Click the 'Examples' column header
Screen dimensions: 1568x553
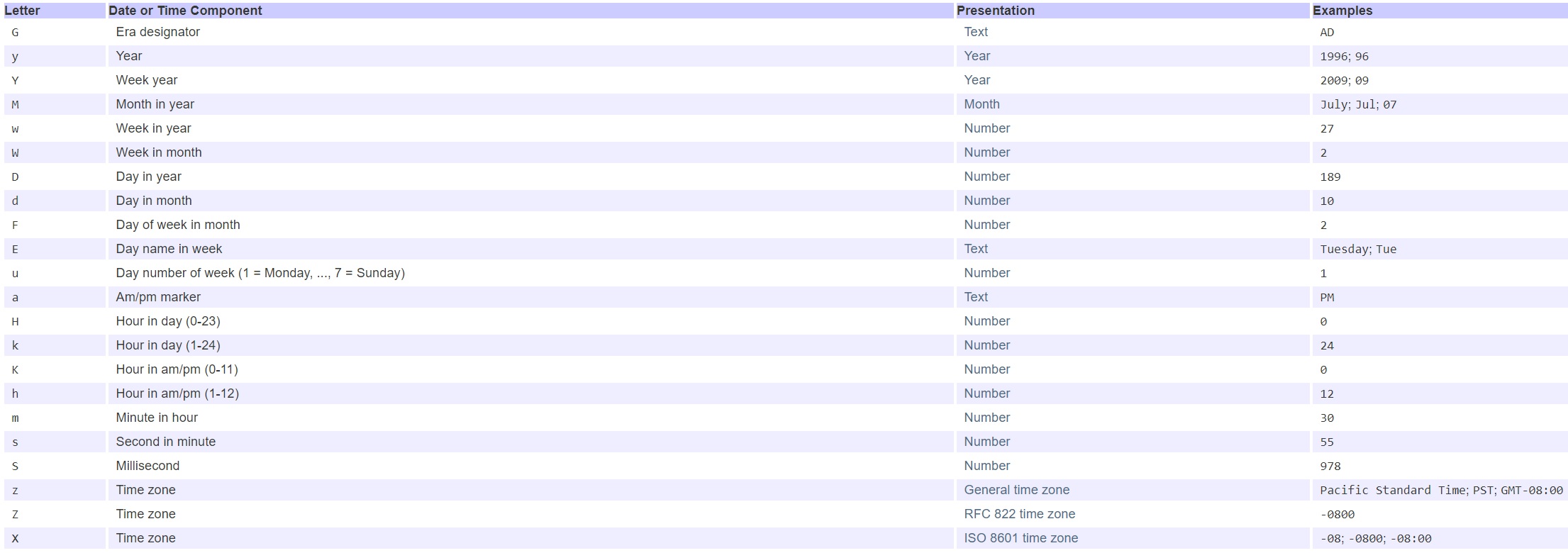coord(1342,11)
